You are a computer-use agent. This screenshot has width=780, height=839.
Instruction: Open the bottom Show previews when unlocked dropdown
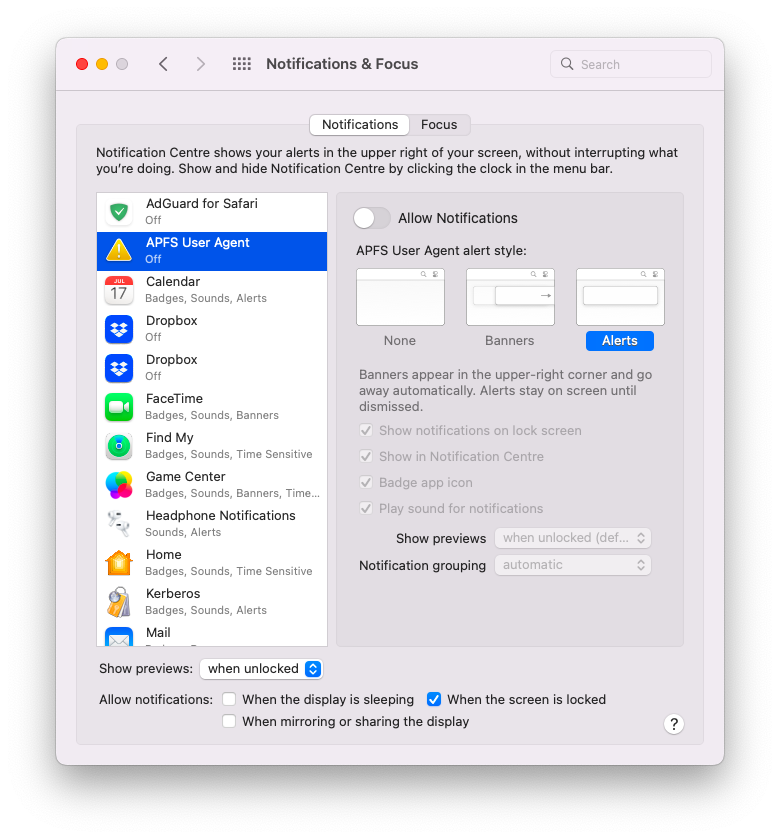point(261,669)
